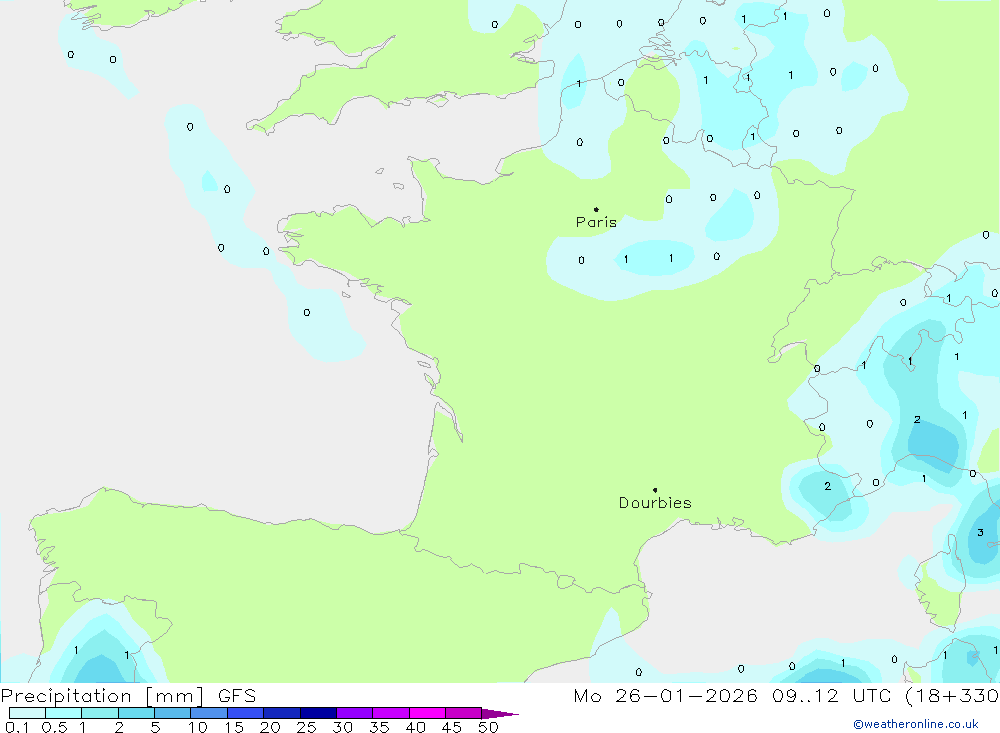Click the '(18+330' forecast offset text
Image resolution: width=1000 pixels, height=733 pixels.
952,696
